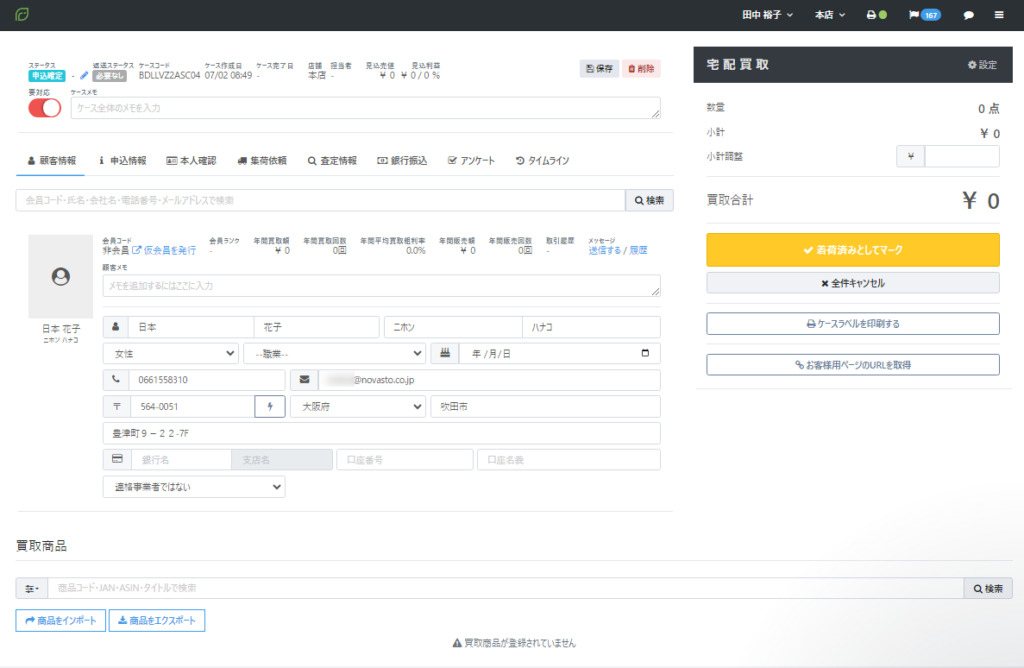Click the 口座番号 input field
Image resolution: width=1024 pixels, height=668 pixels.
tap(405, 459)
